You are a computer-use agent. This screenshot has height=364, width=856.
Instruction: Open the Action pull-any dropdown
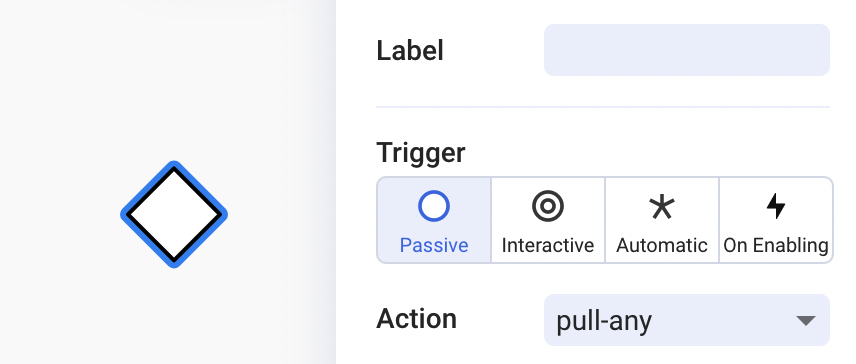(687, 320)
